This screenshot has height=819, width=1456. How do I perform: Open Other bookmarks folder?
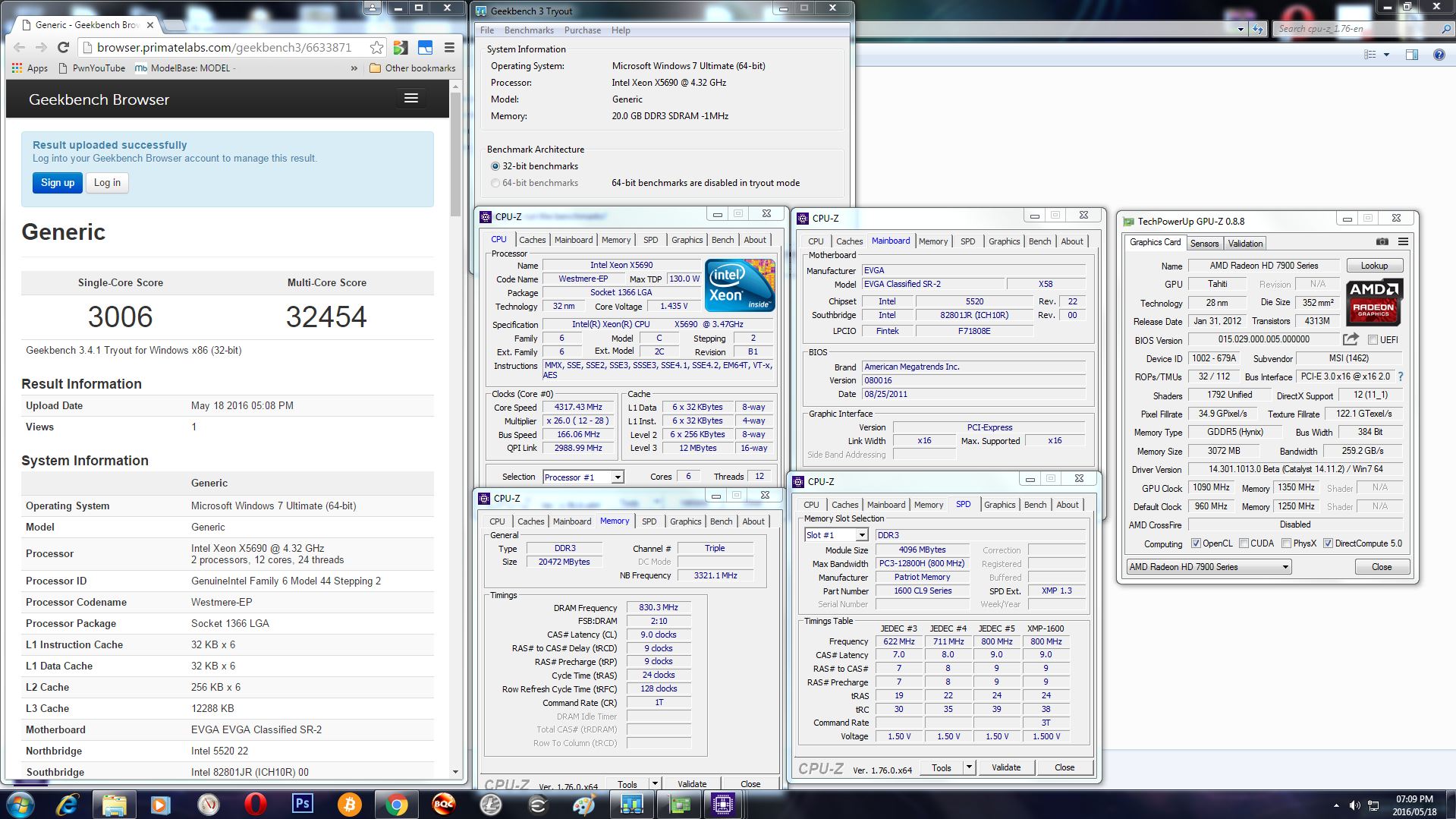413,68
